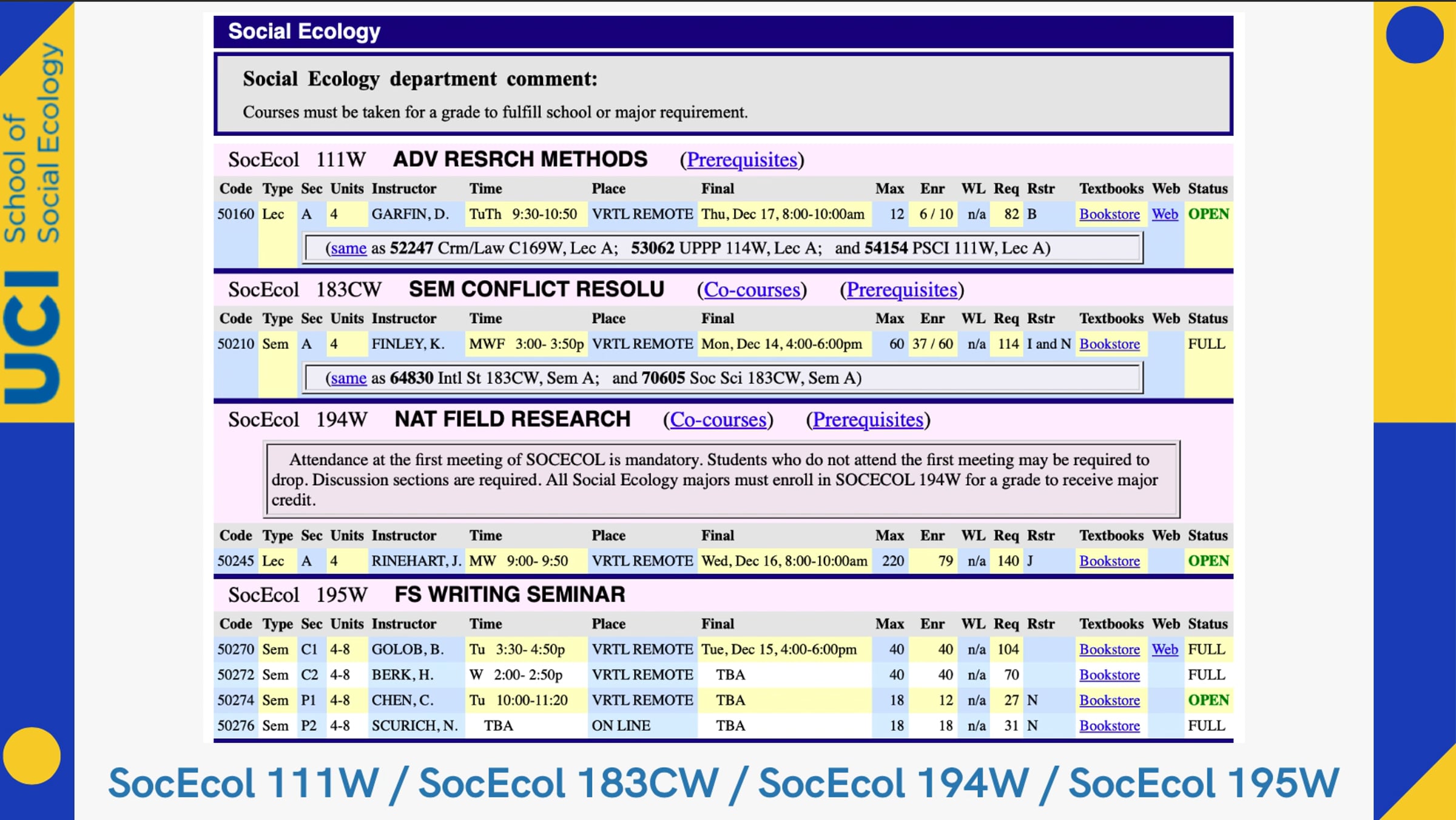Click restriction 'I and N' for course 50210
Image resolution: width=1456 pixels, height=820 pixels.
1048,344
